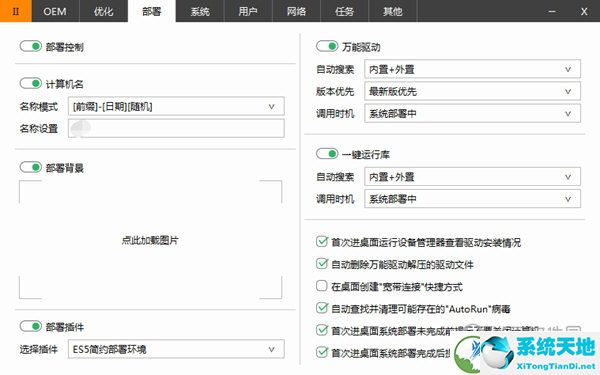The image size is (600, 375).
Task: Close the window with X
Action: click(584, 11)
